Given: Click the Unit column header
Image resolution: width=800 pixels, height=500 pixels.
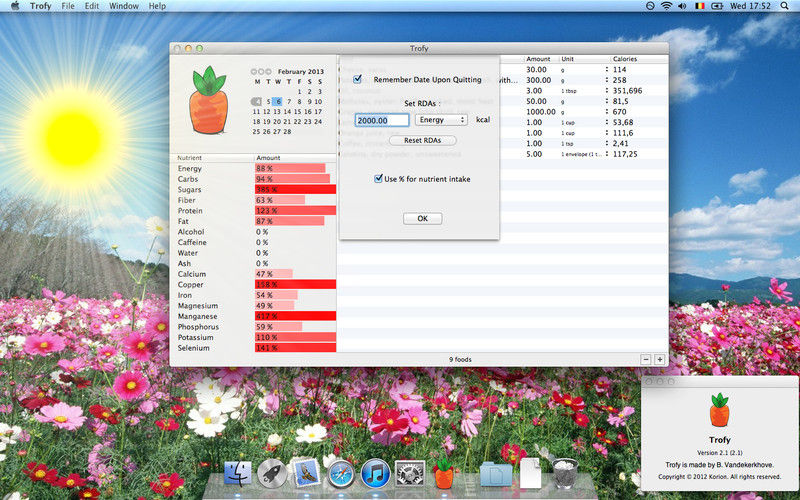Looking at the screenshot, I should (585, 59).
